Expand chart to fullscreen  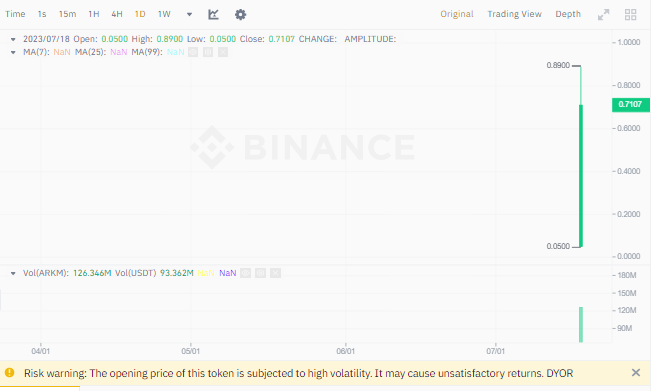(603, 15)
